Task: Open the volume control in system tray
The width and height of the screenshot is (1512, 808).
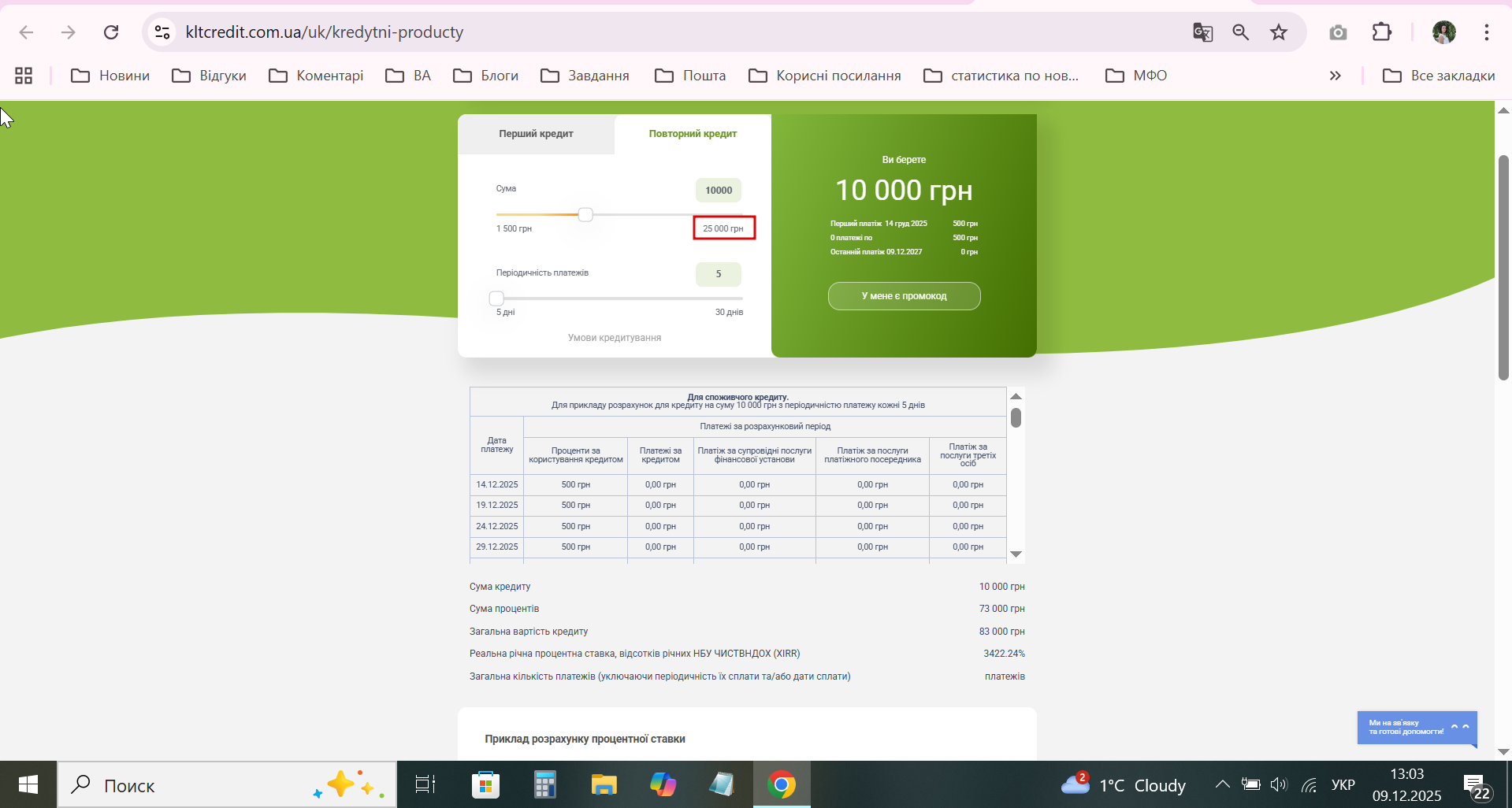Action: 1279,784
